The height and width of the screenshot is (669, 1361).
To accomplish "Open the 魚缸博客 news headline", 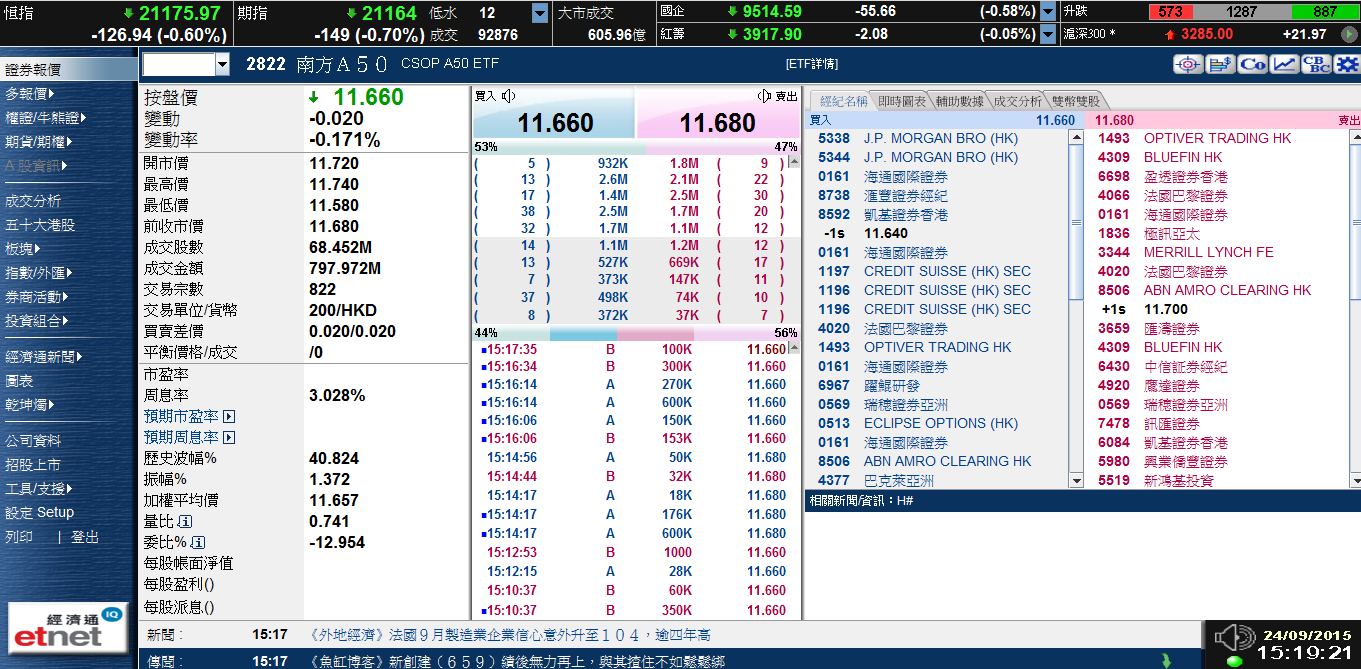I will [517, 661].
